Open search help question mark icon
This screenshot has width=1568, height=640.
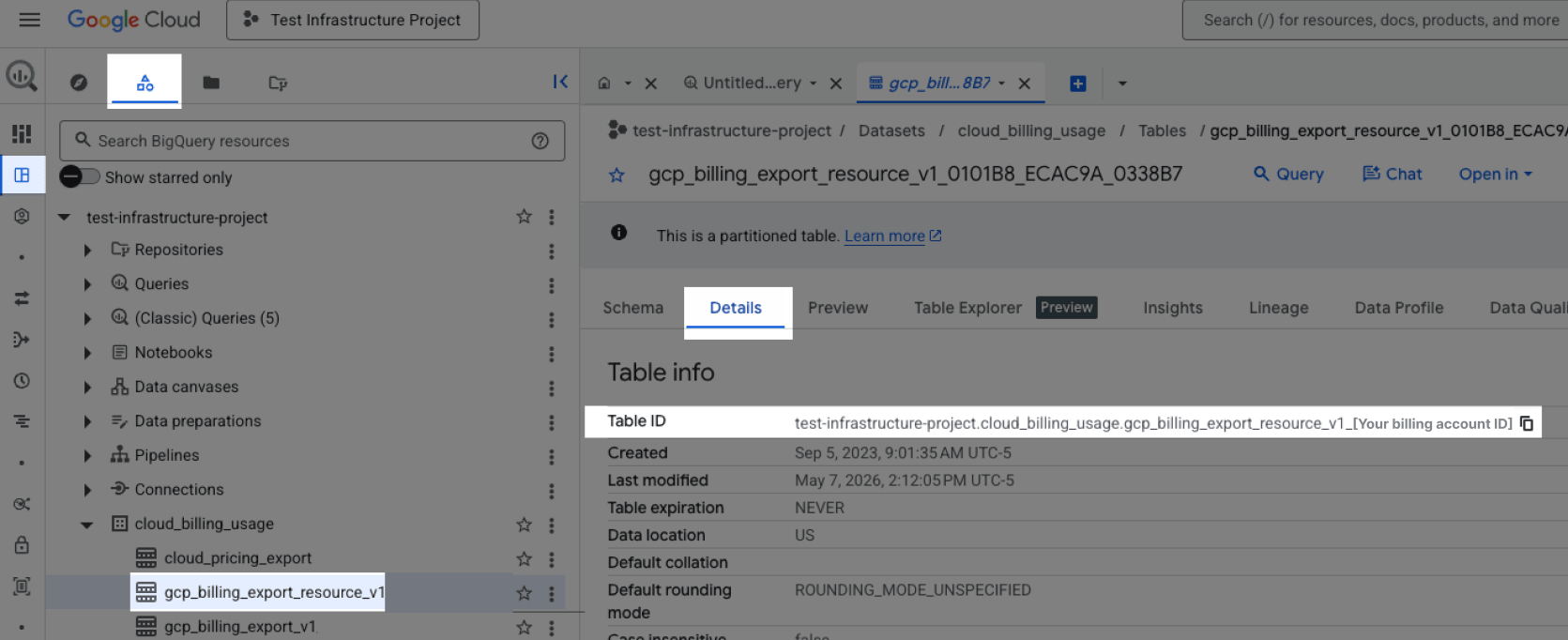540,141
